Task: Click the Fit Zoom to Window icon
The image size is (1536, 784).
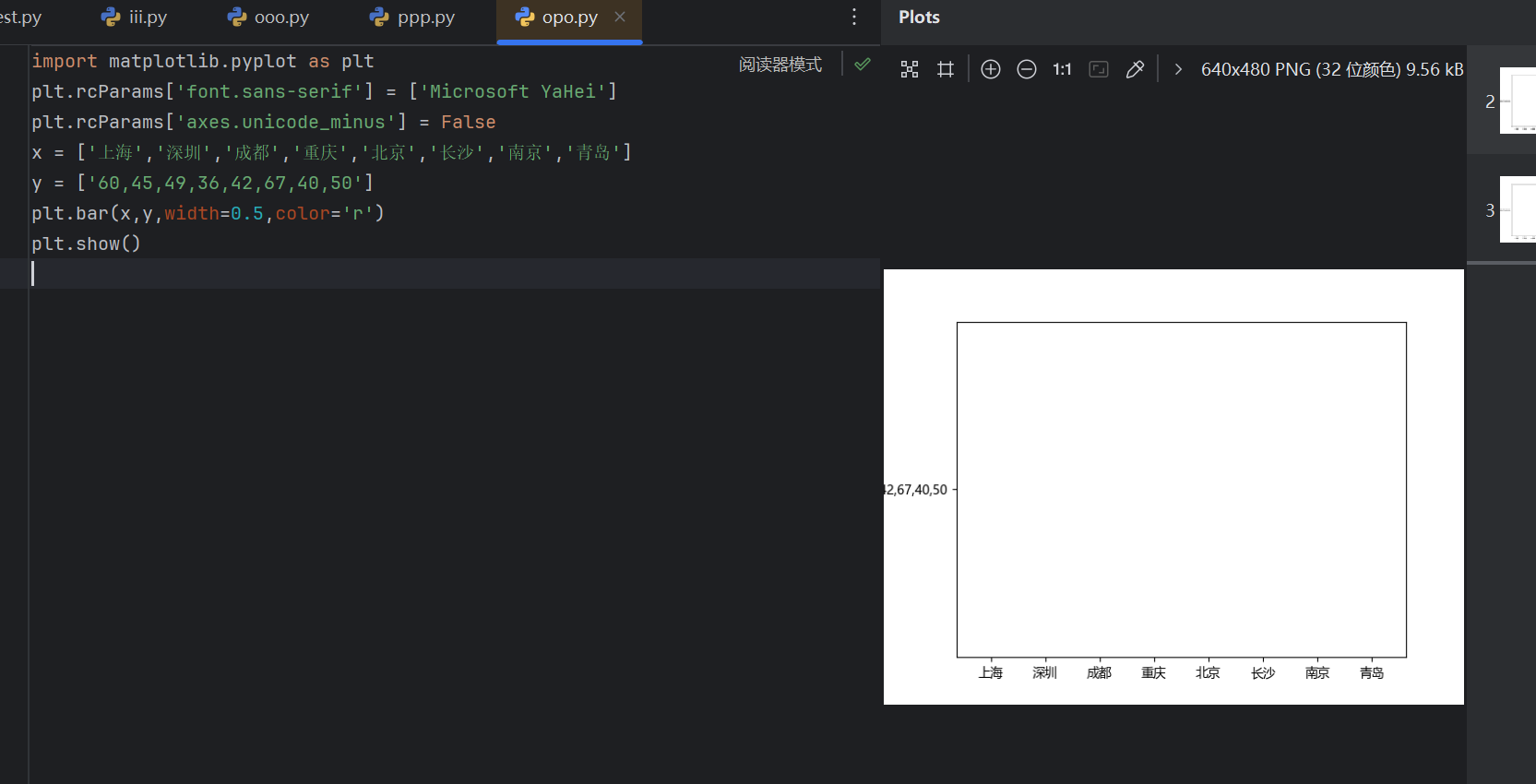Action: (910, 69)
